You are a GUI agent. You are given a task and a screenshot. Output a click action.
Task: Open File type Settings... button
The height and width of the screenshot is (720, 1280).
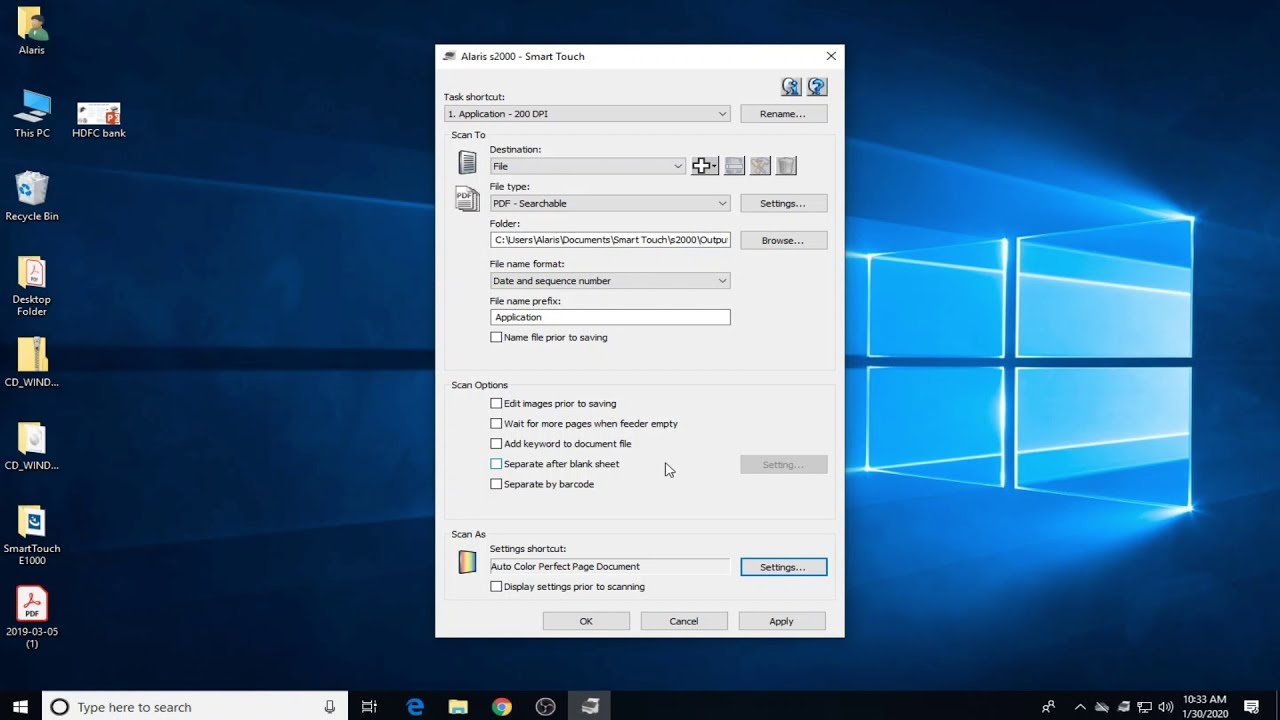(x=783, y=203)
